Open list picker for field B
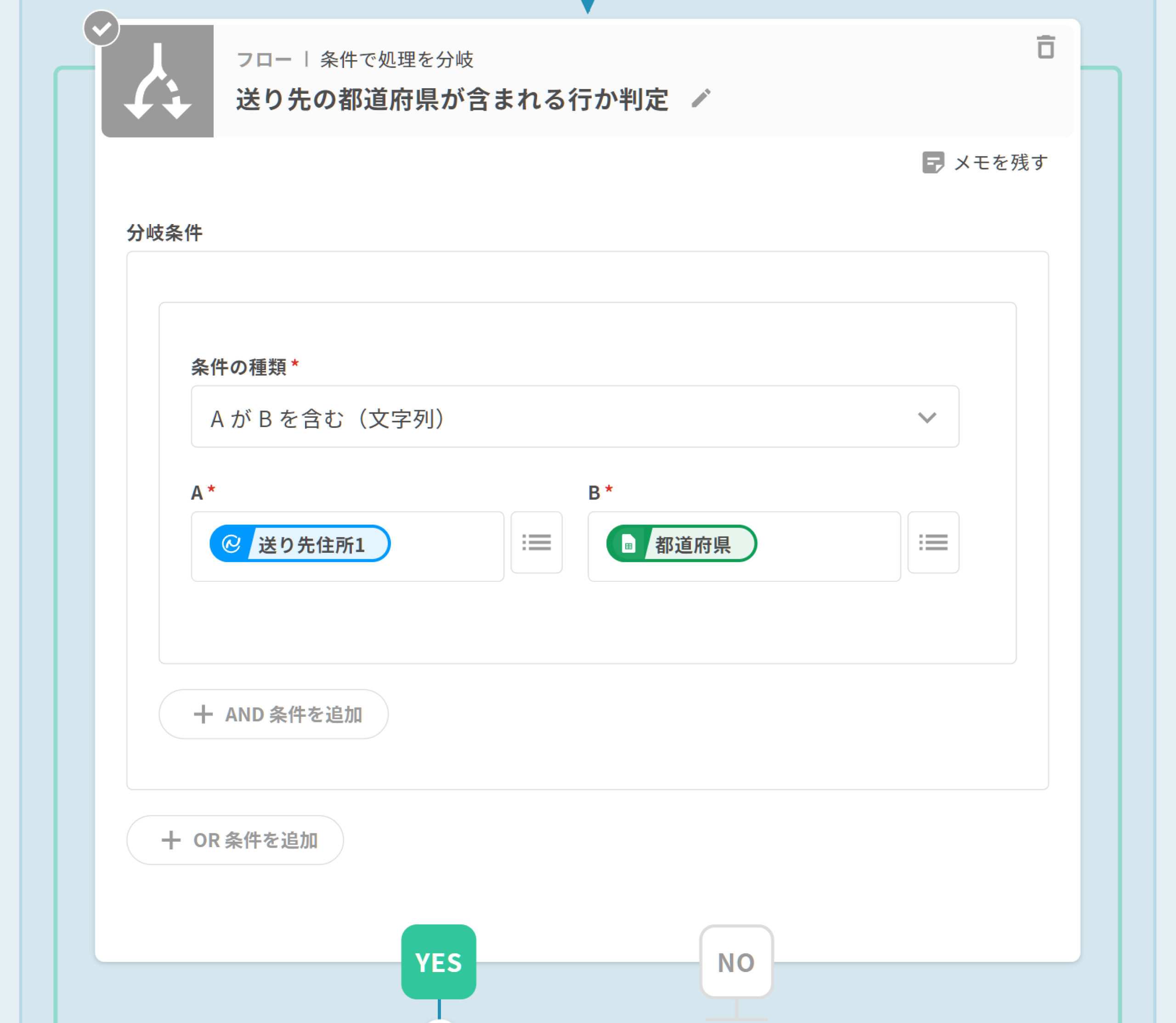The width and height of the screenshot is (1176, 1023). pyautogui.click(x=933, y=542)
